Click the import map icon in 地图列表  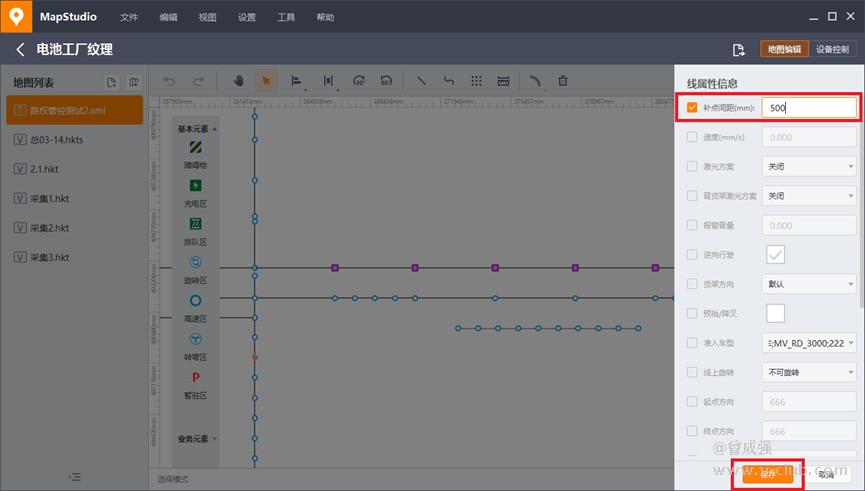(x=134, y=82)
